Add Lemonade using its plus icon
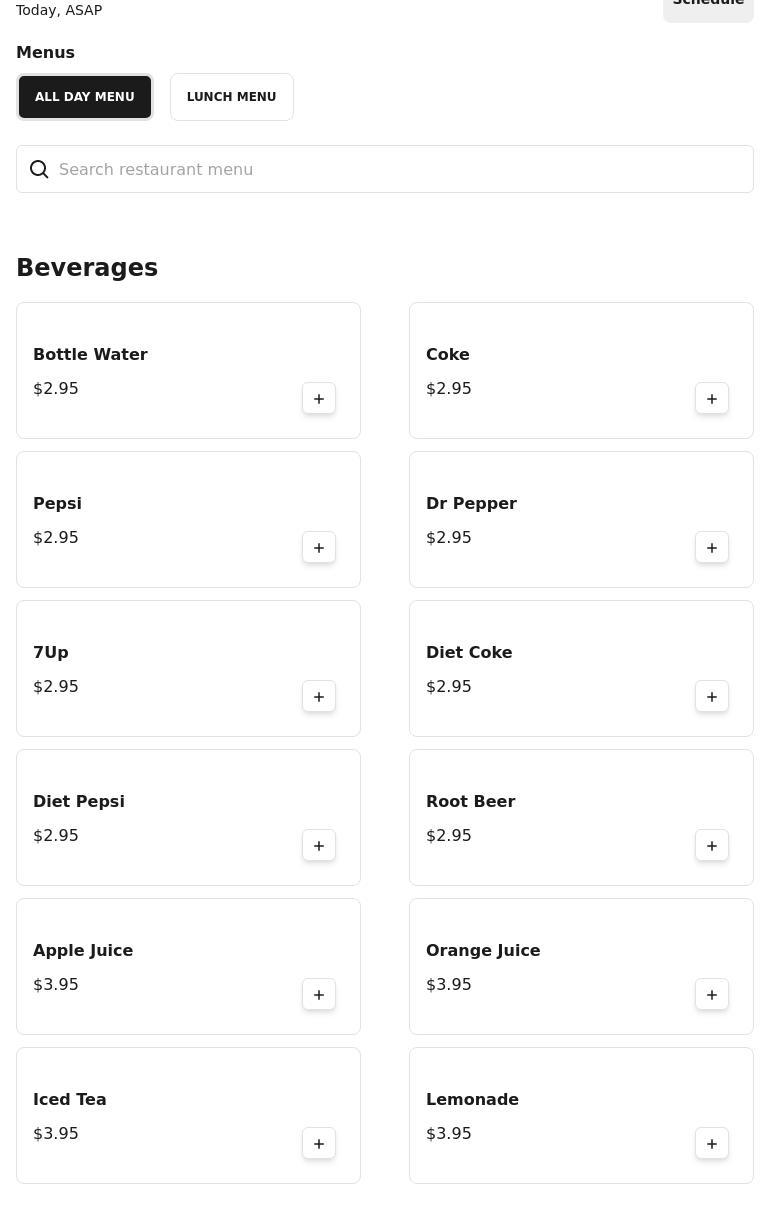This screenshot has width=770, height=1211. tap(712, 1144)
